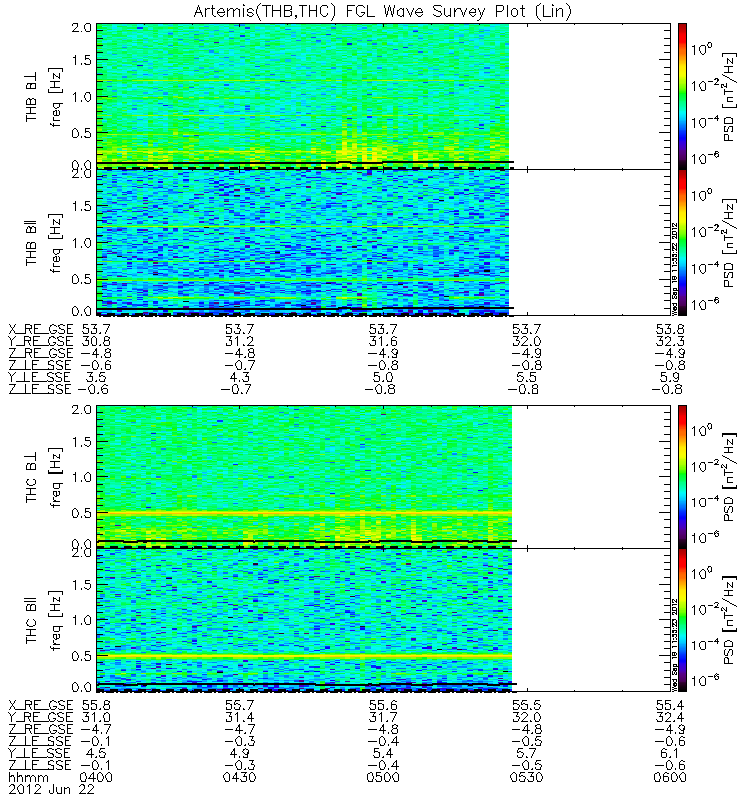Click the '0530' time tick label
750x800 pixels.
[x=527, y=778]
